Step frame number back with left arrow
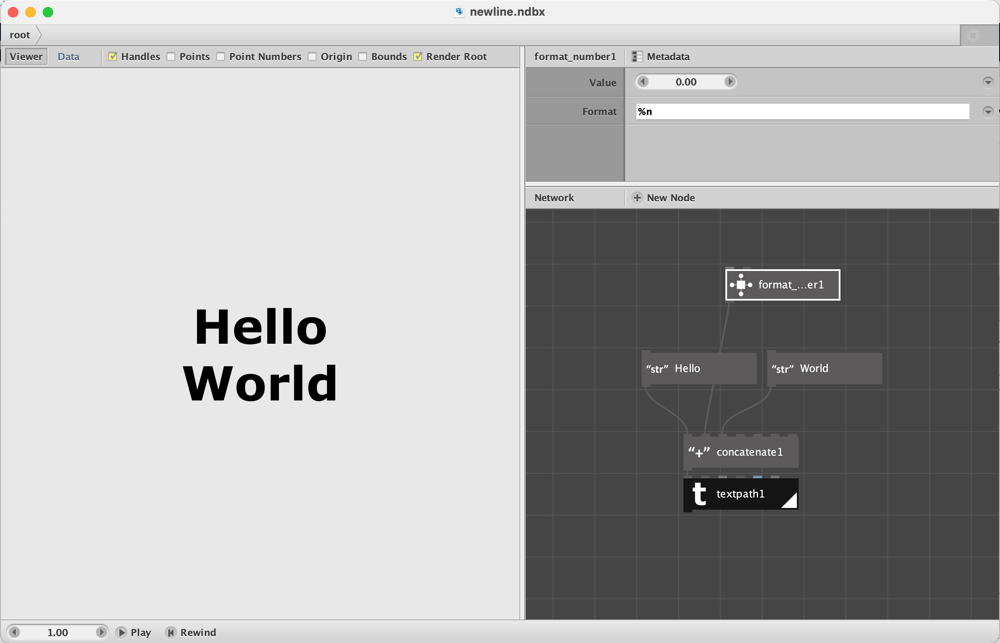The width and height of the screenshot is (1000, 643). coord(14,632)
